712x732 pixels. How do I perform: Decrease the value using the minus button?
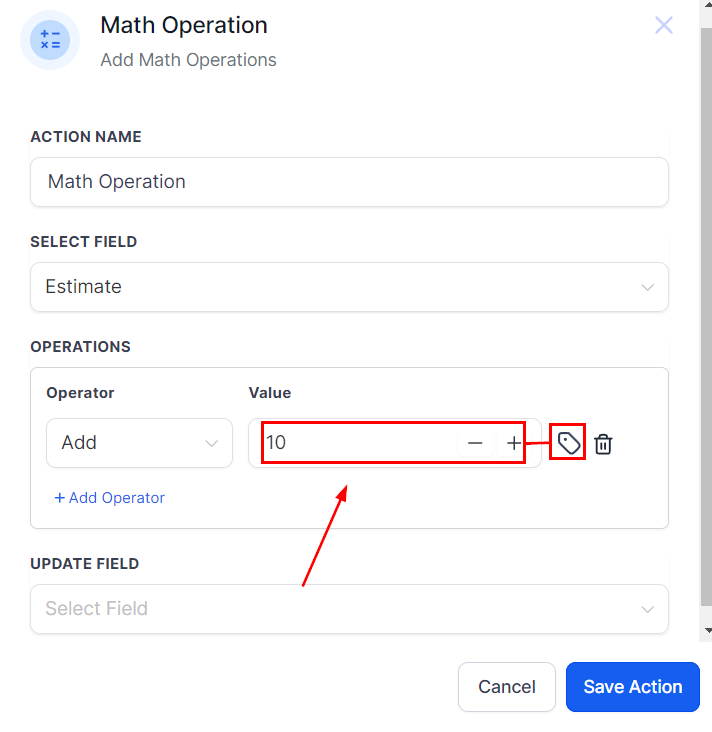pyautogui.click(x=475, y=443)
